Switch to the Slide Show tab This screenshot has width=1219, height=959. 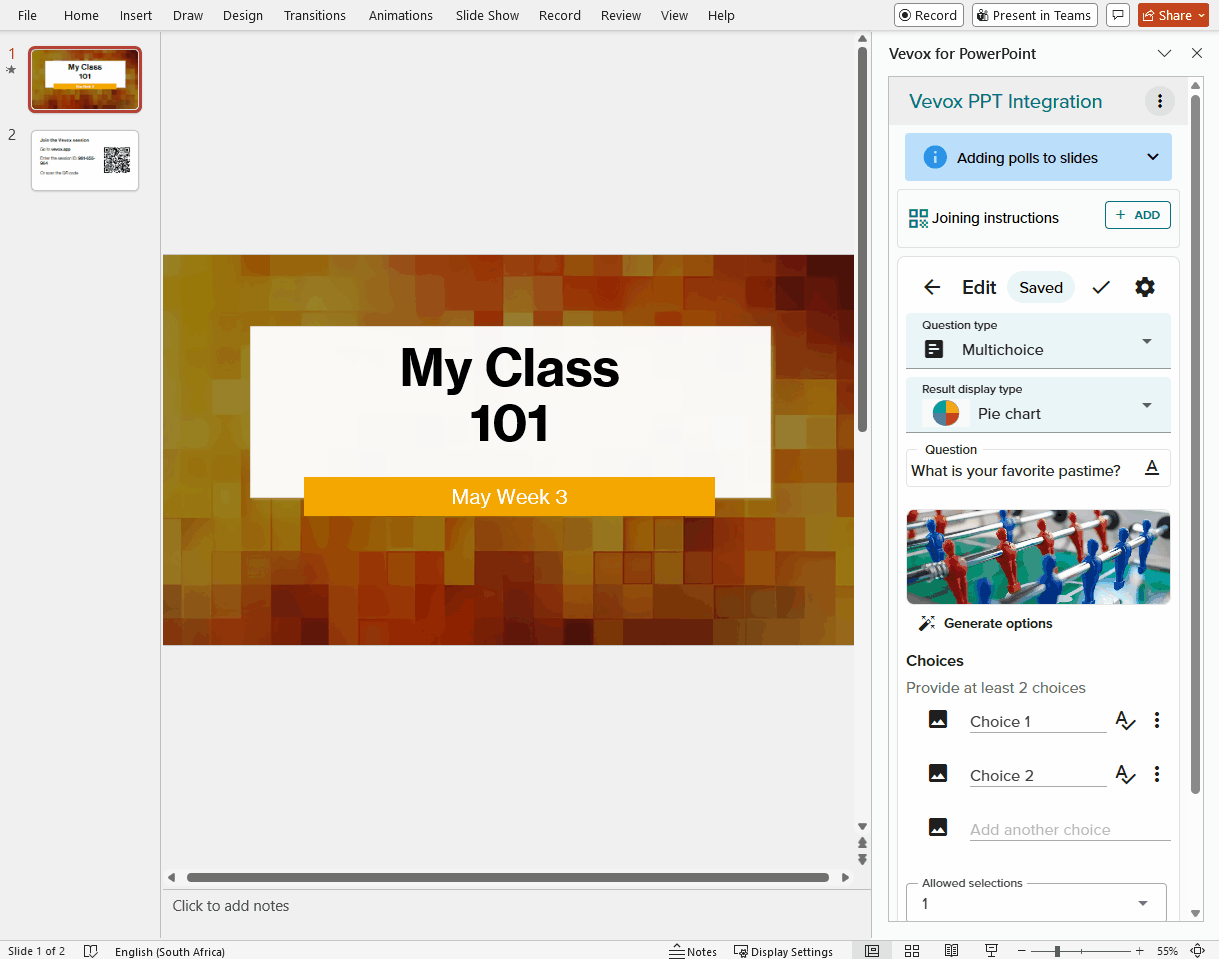click(488, 15)
